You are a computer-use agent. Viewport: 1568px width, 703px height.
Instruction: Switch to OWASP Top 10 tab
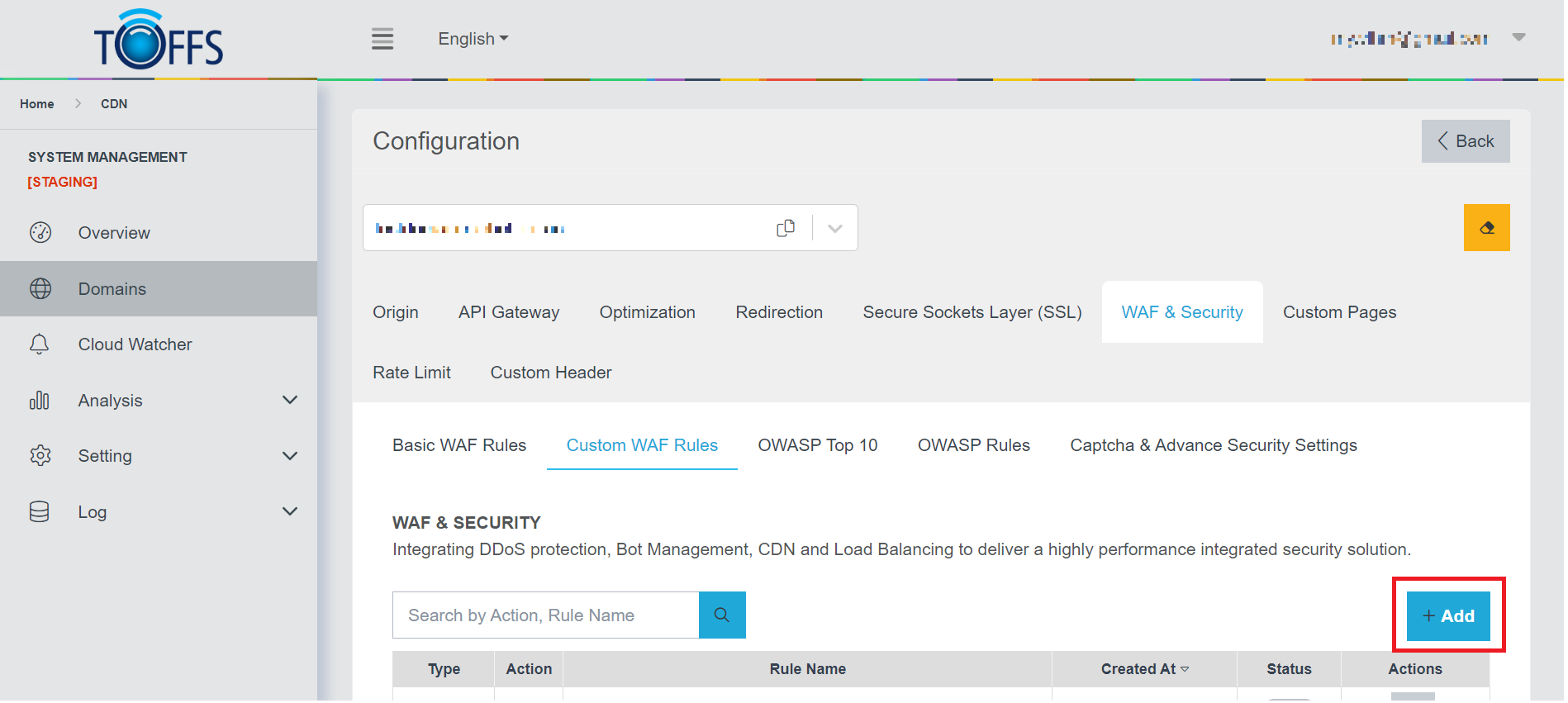point(817,445)
